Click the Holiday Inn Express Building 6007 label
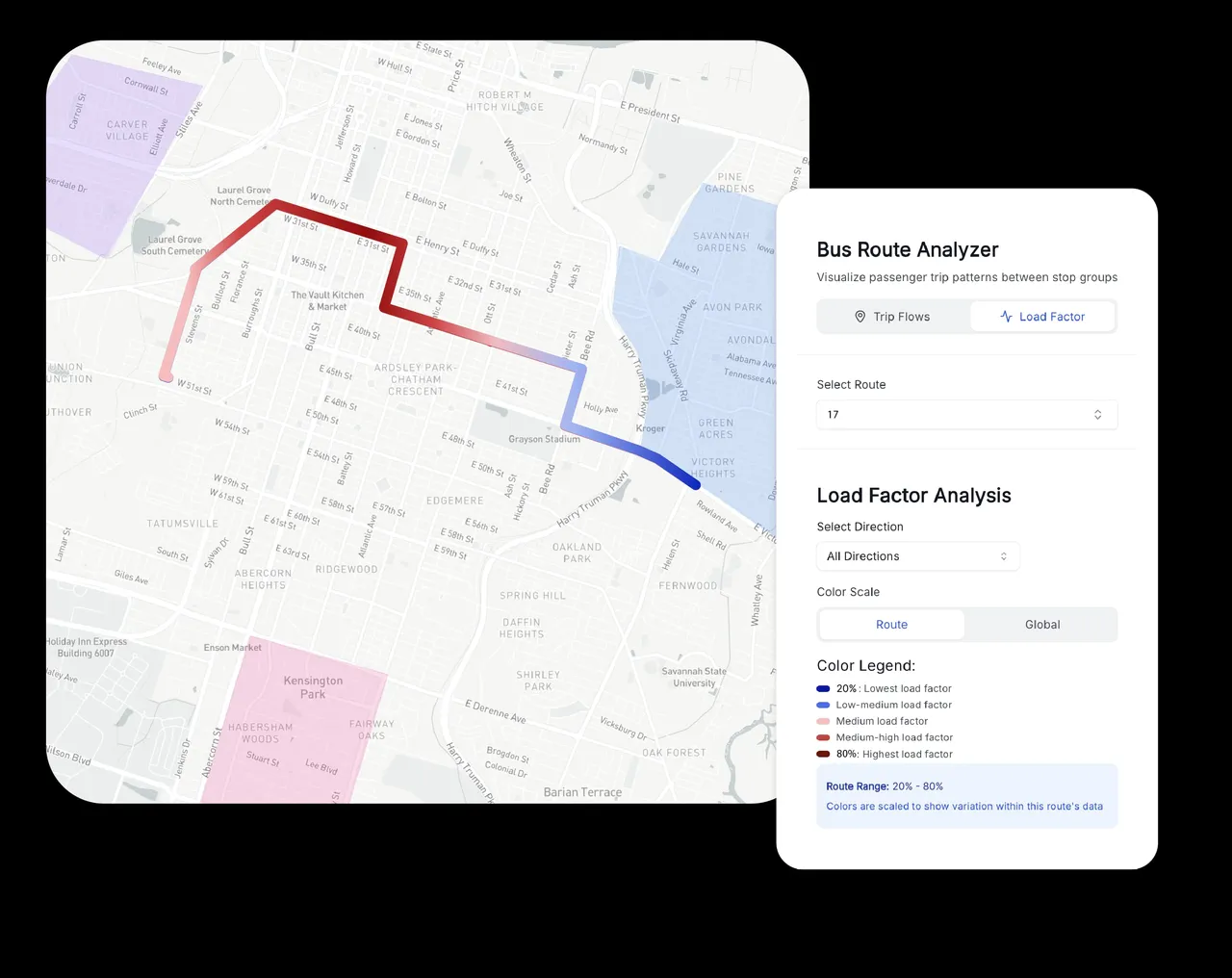 [87, 647]
